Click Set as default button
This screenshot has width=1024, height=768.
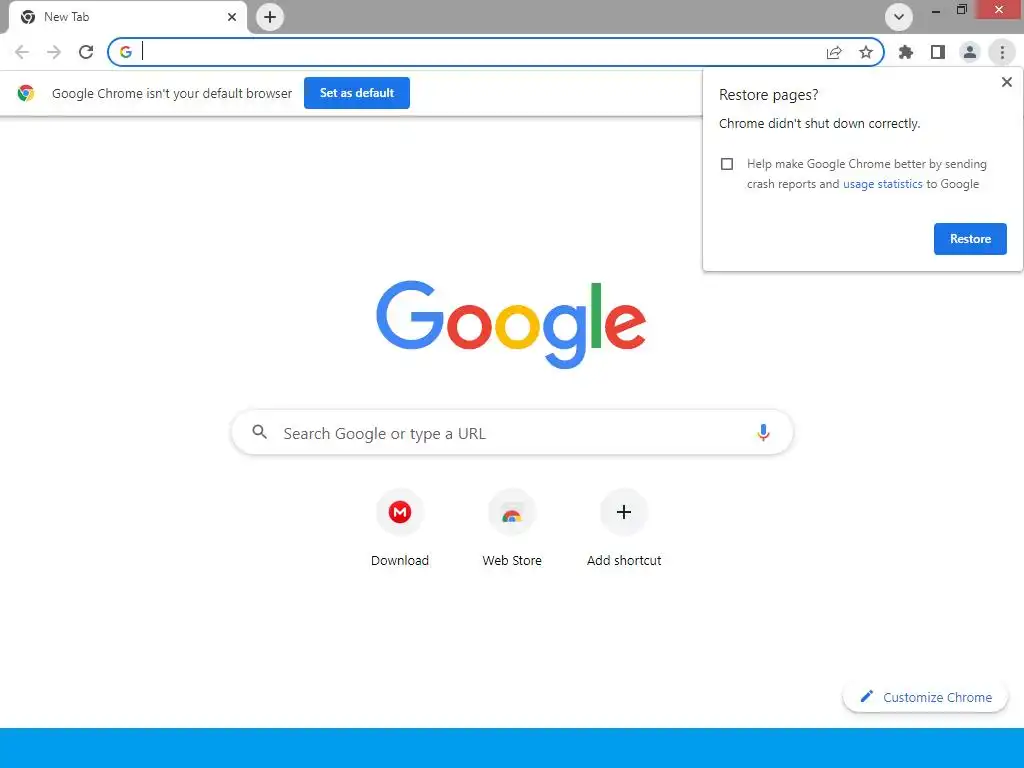click(357, 93)
